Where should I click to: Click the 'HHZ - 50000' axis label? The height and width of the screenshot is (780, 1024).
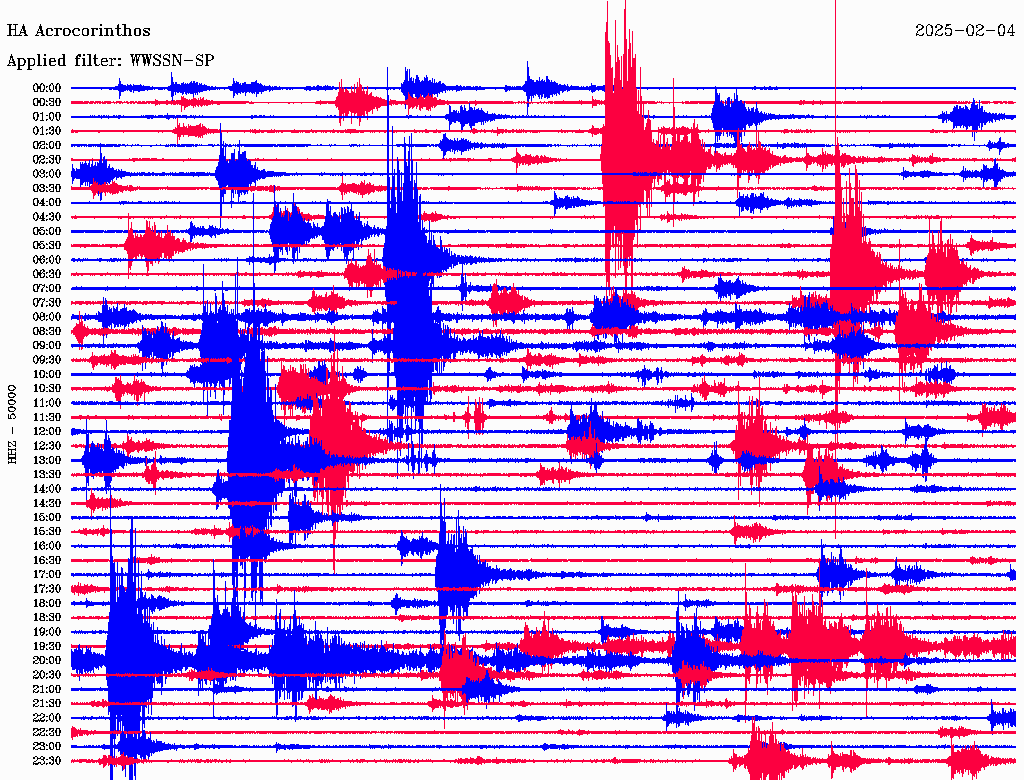[x=12, y=424]
